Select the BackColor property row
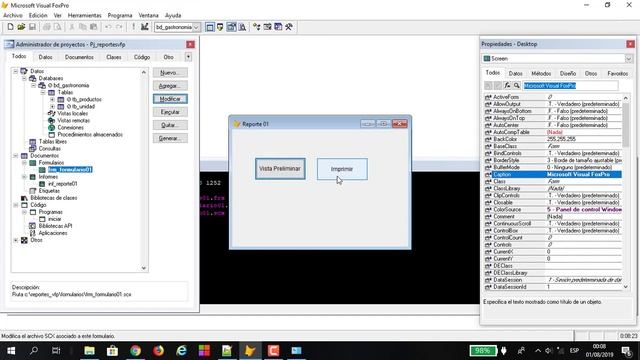Viewport: 640px width, 360px height. click(x=553, y=139)
